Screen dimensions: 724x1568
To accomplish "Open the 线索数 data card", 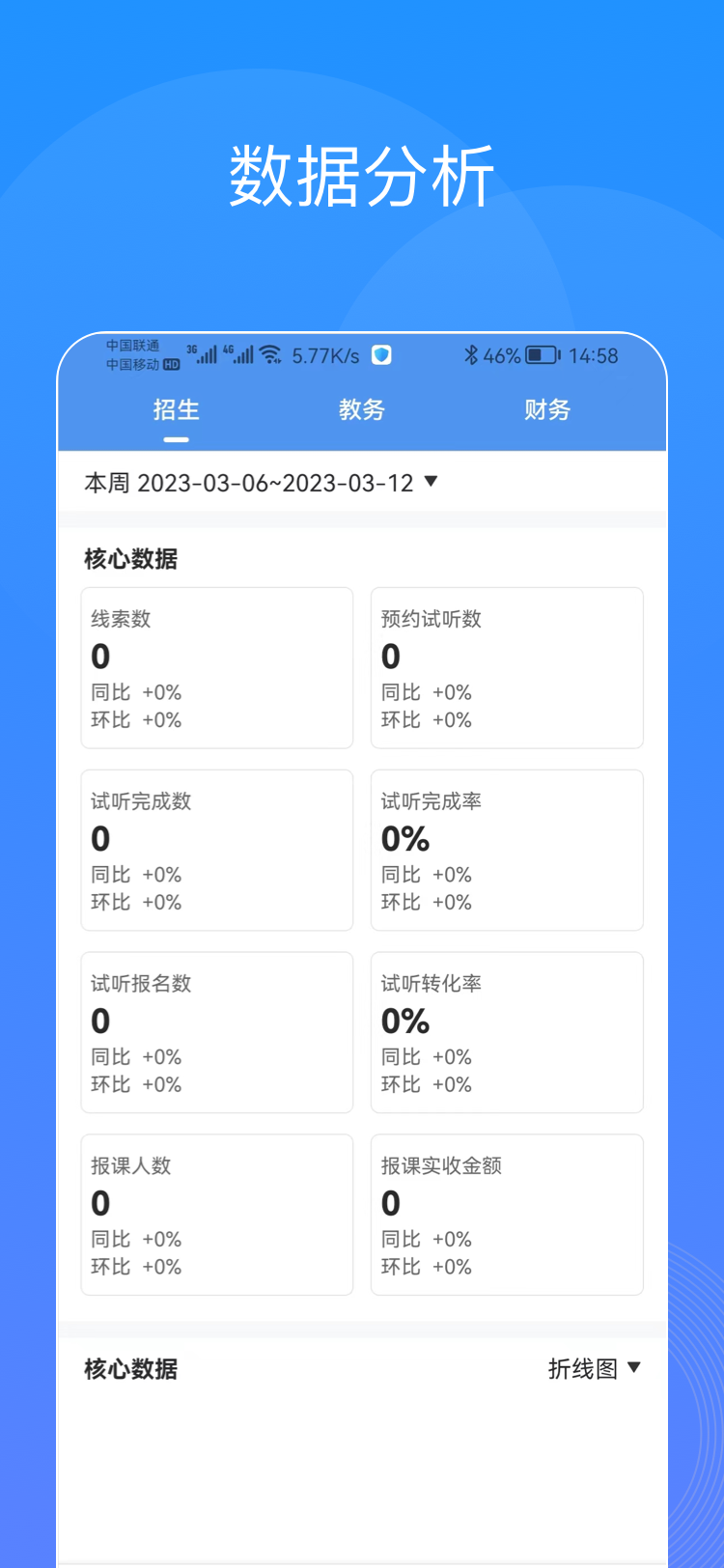I will coord(217,667).
